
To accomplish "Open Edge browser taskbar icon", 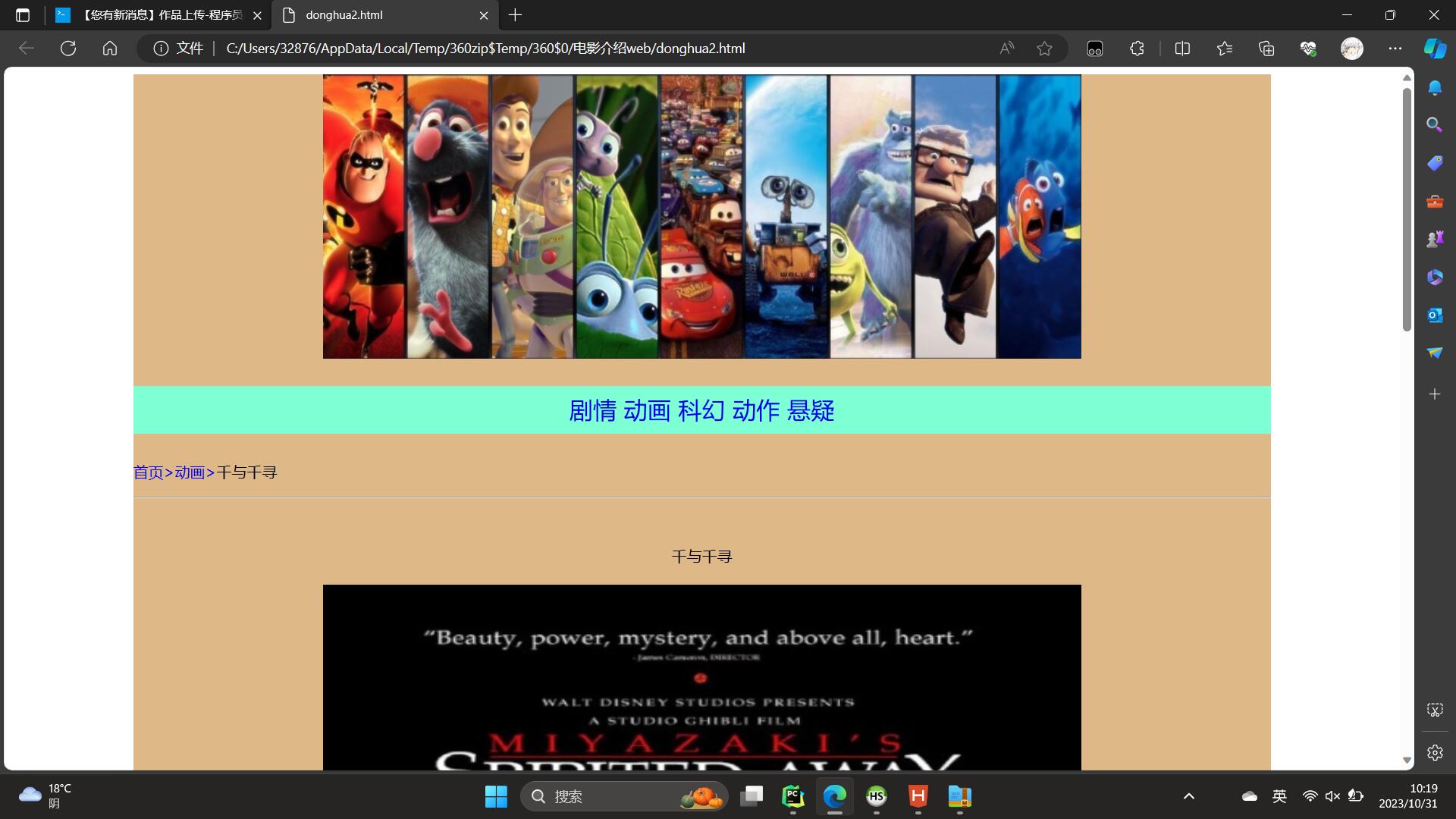I will (x=835, y=796).
